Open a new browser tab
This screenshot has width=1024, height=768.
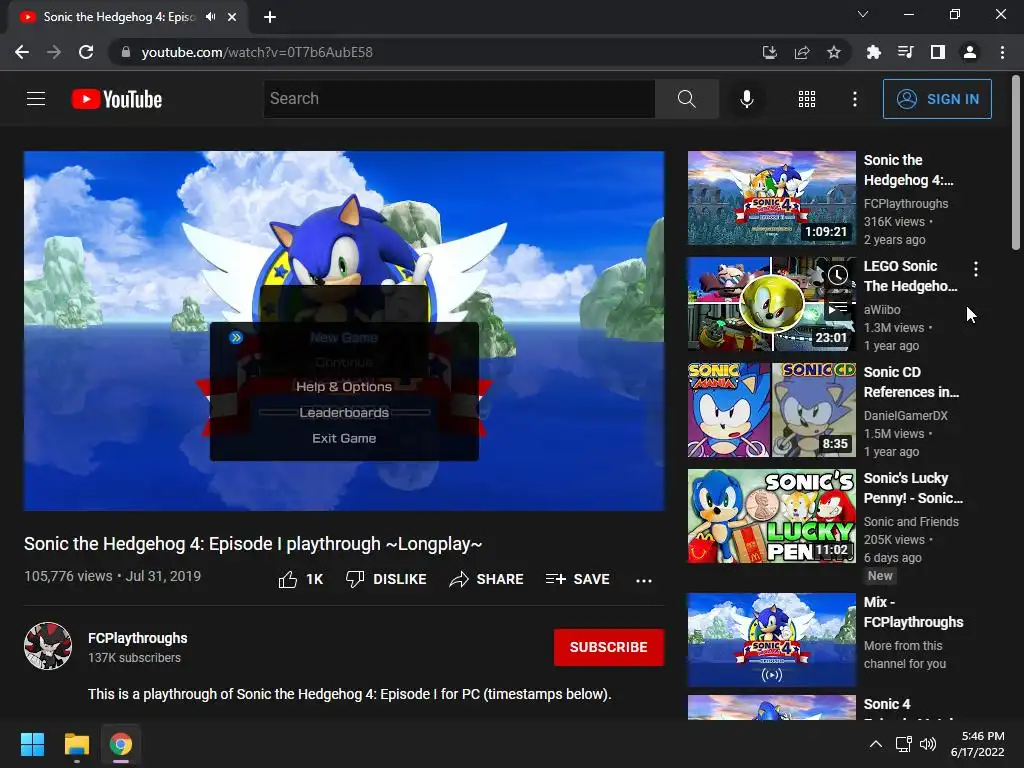click(x=270, y=17)
